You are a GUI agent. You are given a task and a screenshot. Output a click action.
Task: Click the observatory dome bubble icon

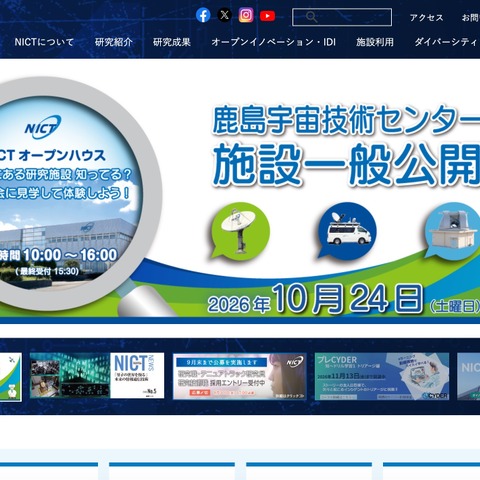[452, 231]
